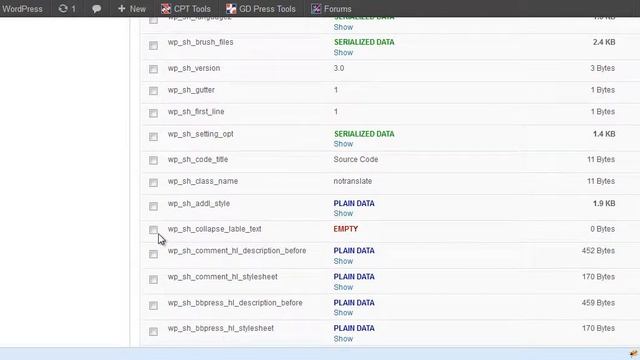
Task: Click the 'Source Code' value
Action: [x=356, y=159]
